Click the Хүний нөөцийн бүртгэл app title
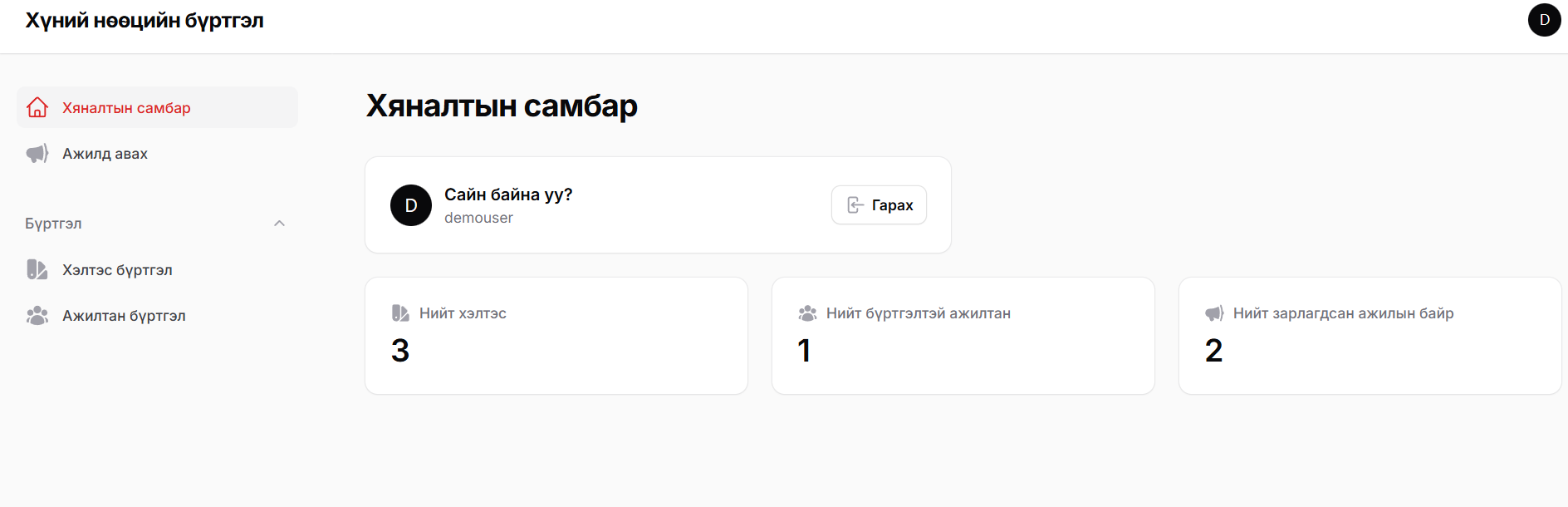This screenshot has height=507, width=1568. click(145, 21)
